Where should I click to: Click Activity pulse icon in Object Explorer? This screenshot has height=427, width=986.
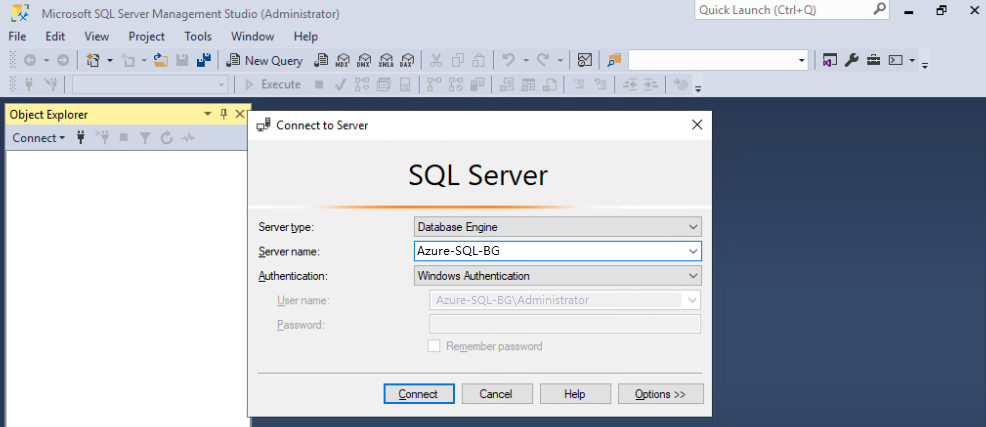click(x=188, y=138)
